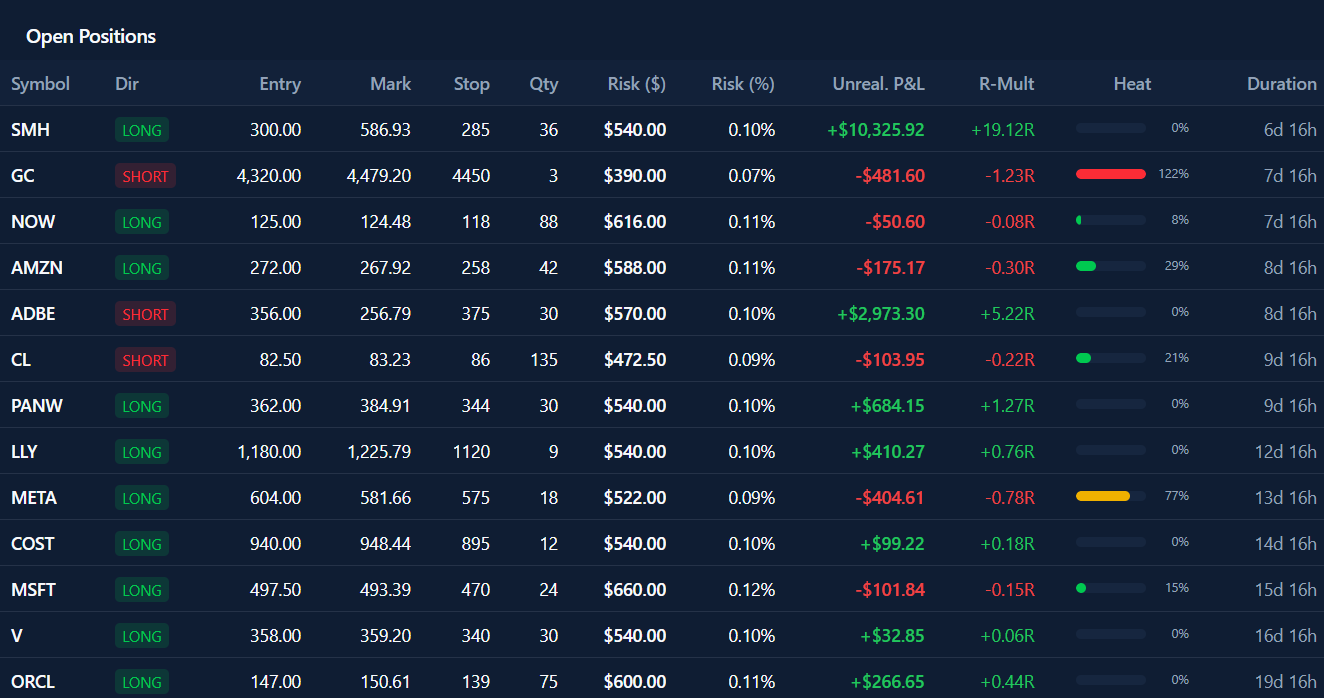1324x698 pixels.
Task: Click the $616.00 risk value for NOW
Action: [635, 222]
